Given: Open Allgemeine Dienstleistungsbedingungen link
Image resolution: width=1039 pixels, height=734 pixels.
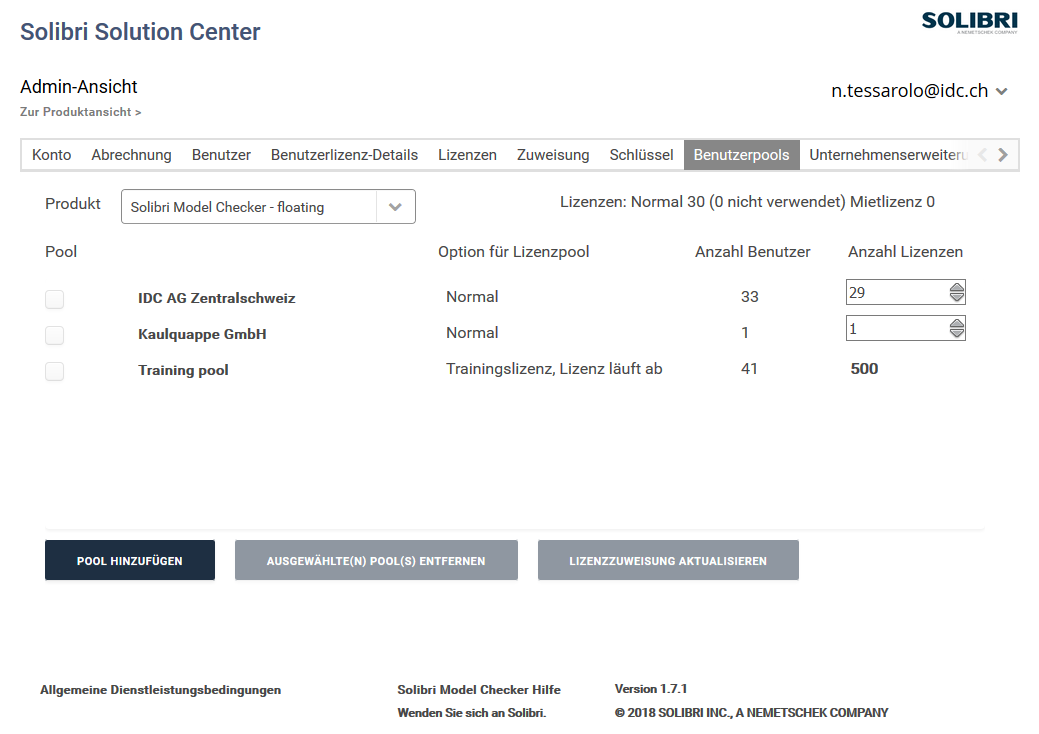Looking at the screenshot, I should pyautogui.click(x=160, y=690).
